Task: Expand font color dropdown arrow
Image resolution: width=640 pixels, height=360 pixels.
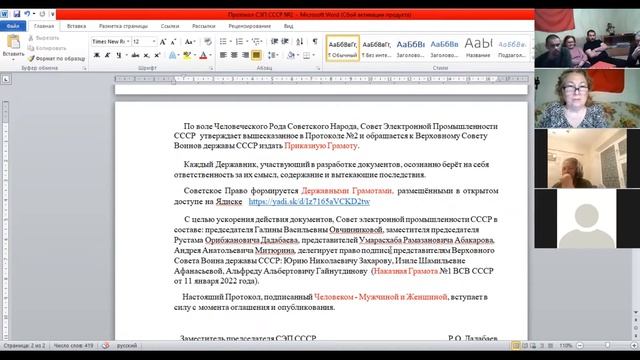Action: 211,55
